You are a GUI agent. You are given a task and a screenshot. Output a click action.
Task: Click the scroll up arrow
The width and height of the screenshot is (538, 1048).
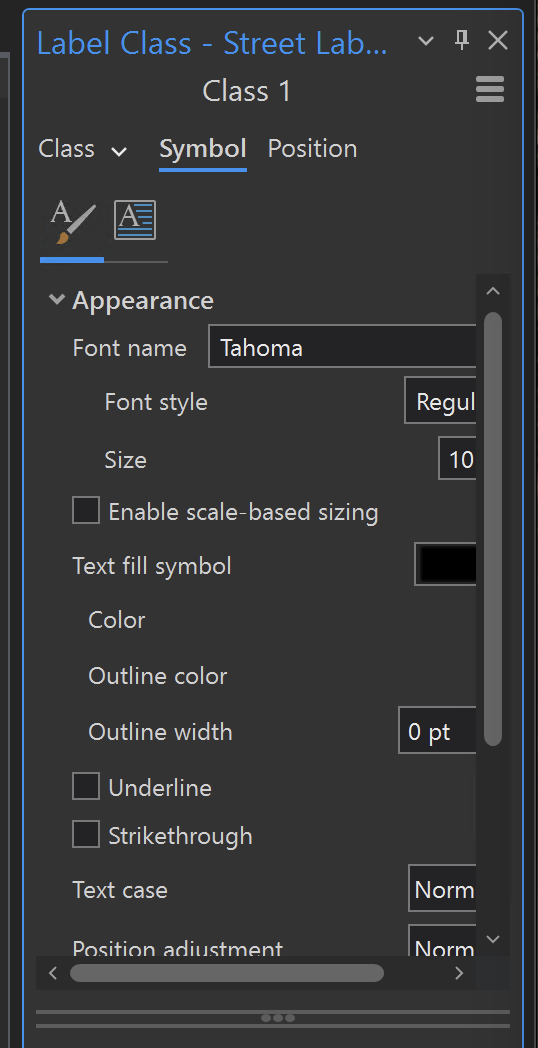point(493,291)
